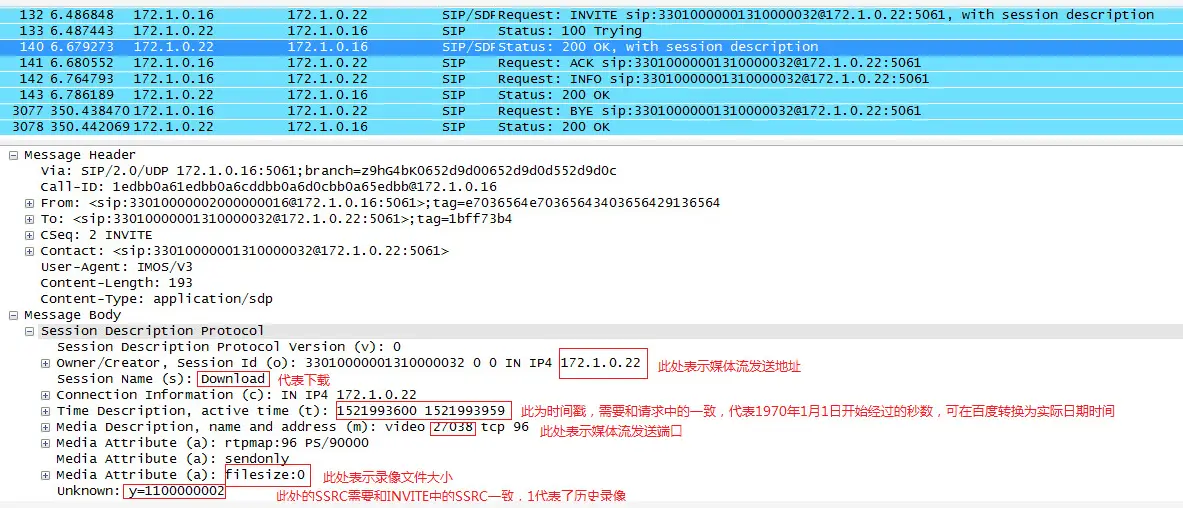Screen dimensions: 1183x508
Task: Expand the From header field
Action: click(x=30, y=203)
